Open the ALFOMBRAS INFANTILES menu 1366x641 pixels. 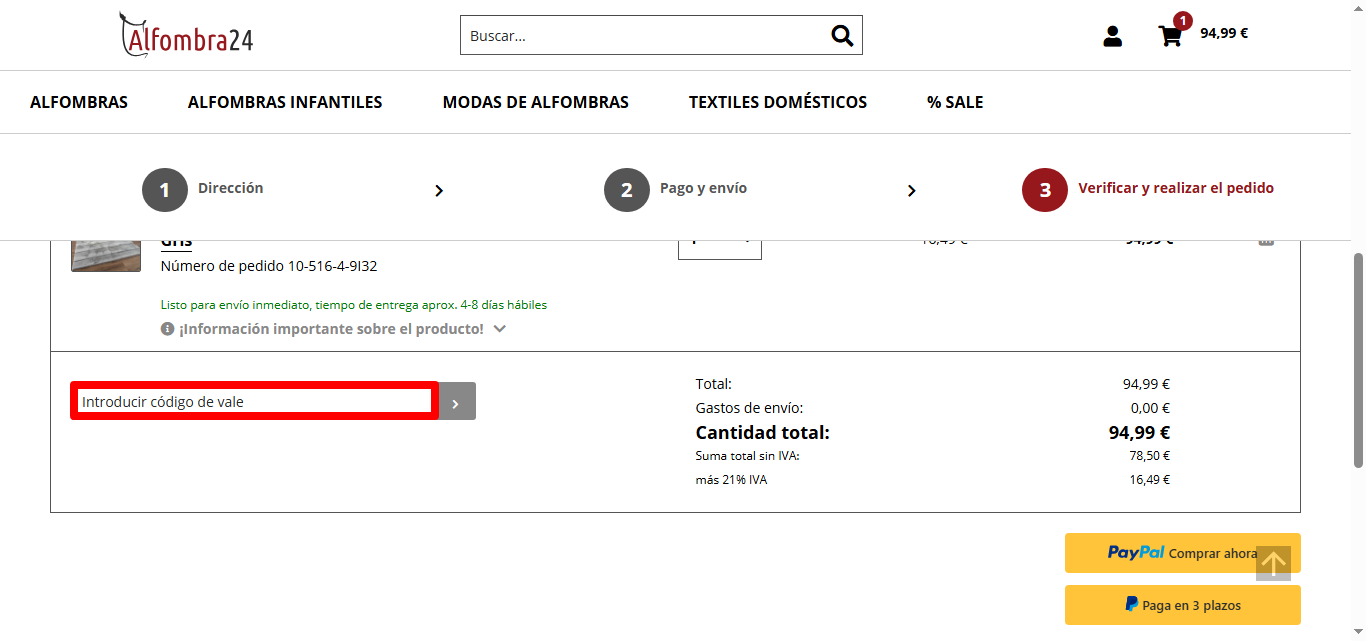285,102
